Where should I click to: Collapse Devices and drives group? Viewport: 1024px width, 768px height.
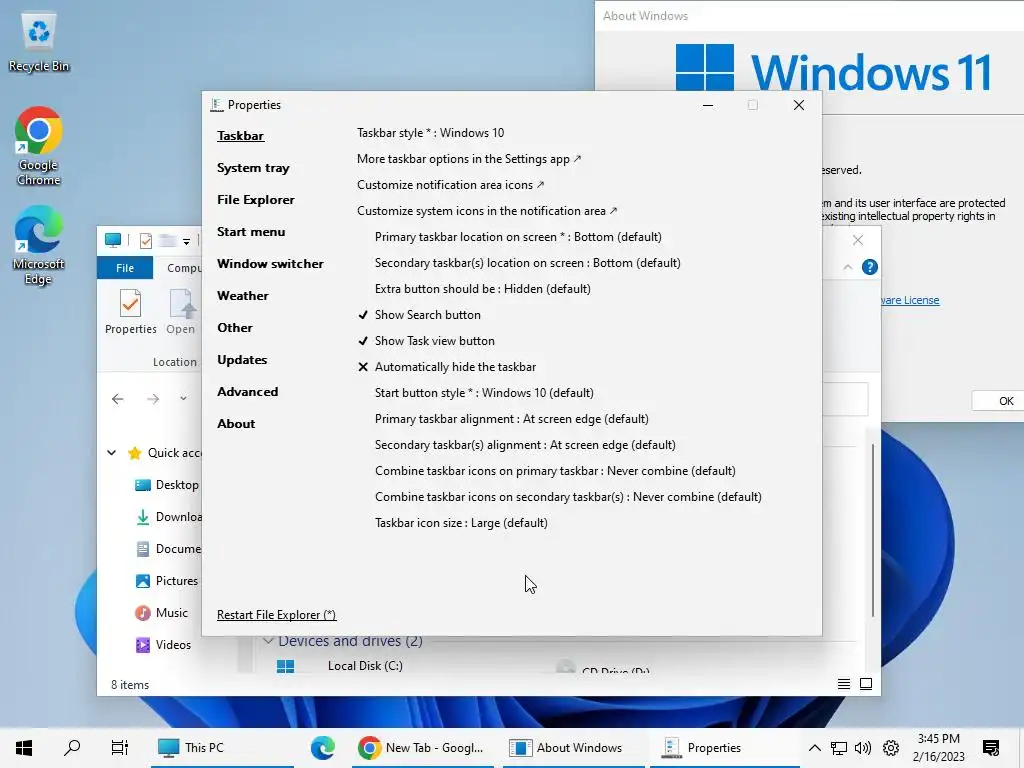pyautogui.click(x=268, y=641)
